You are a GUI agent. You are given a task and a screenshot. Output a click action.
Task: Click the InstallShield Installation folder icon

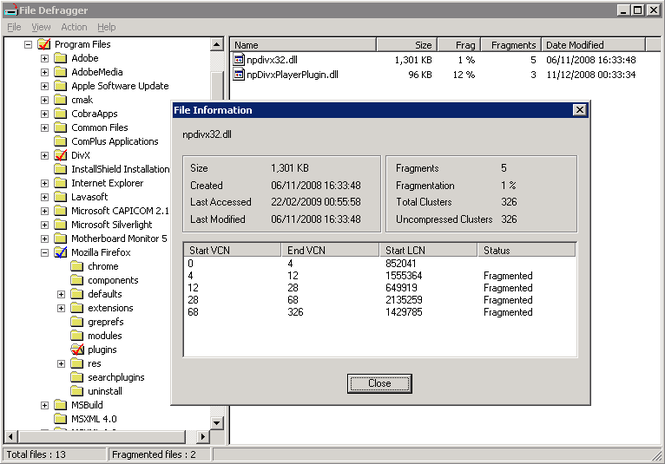click(61, 169)
